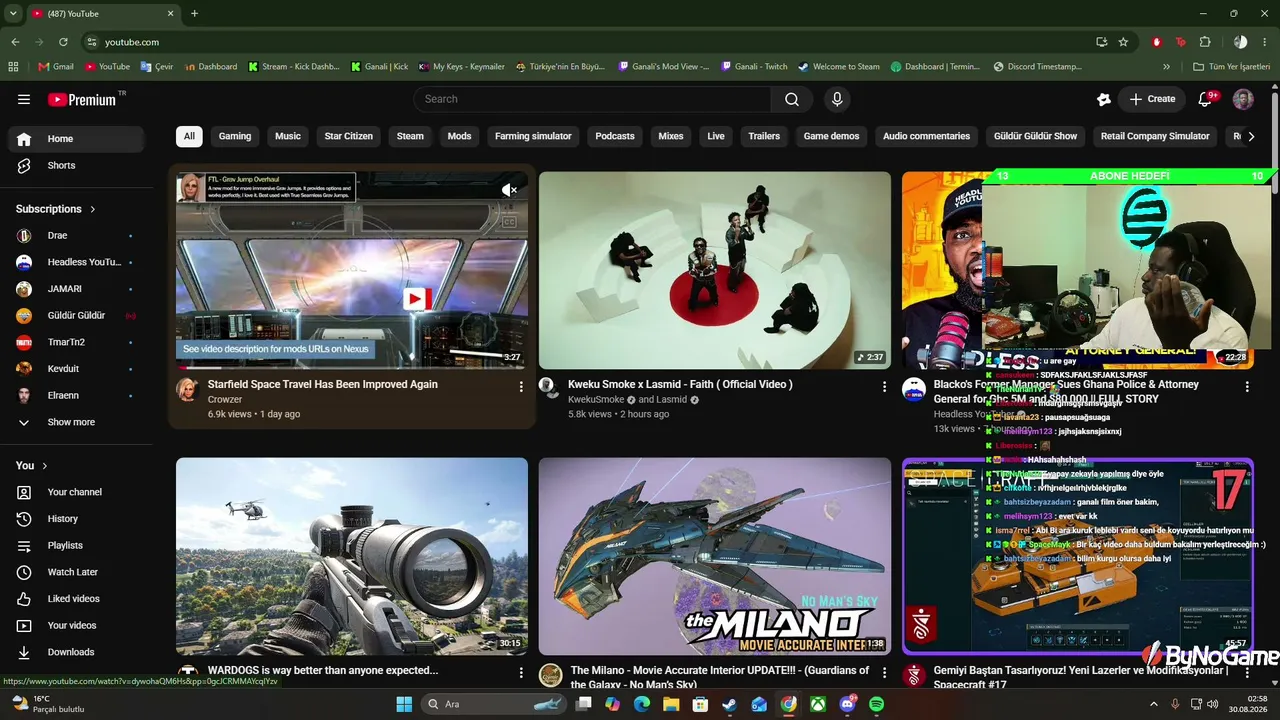Open options menu for WARDOGS video
1280x720 pixels.
click(521, 673)
